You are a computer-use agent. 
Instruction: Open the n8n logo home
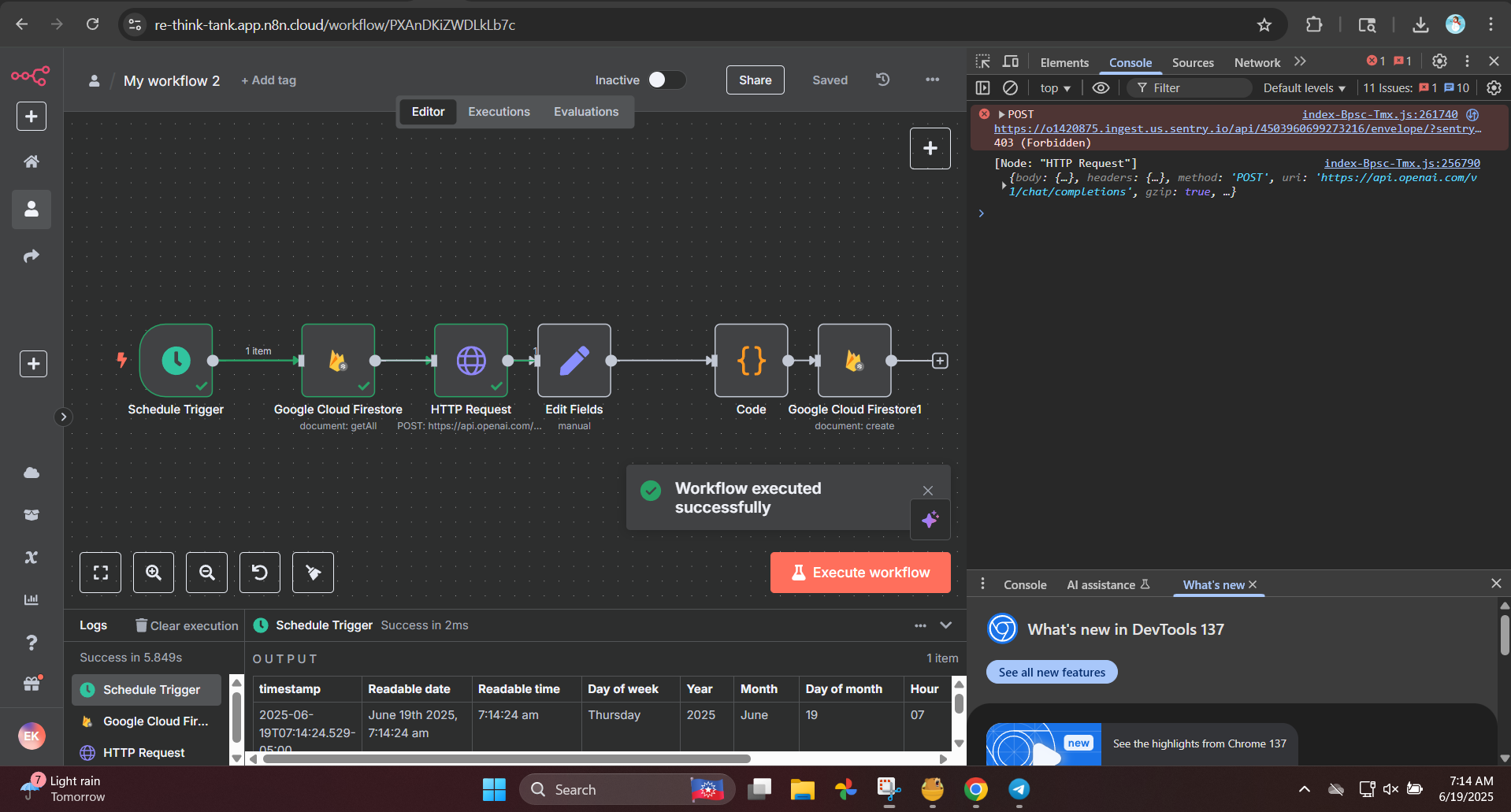(x=31, y=76)
